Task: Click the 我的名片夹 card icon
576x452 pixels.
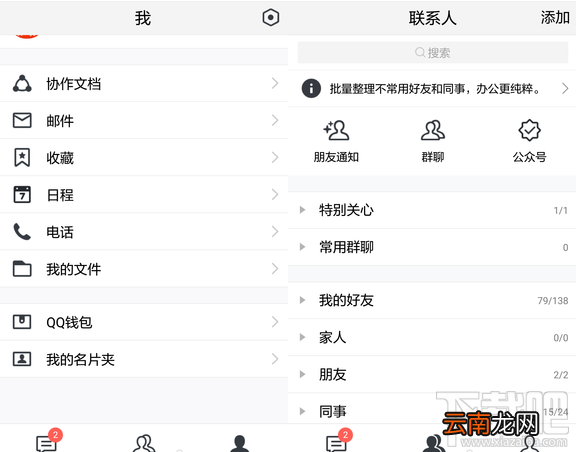Action: (22, 359)
